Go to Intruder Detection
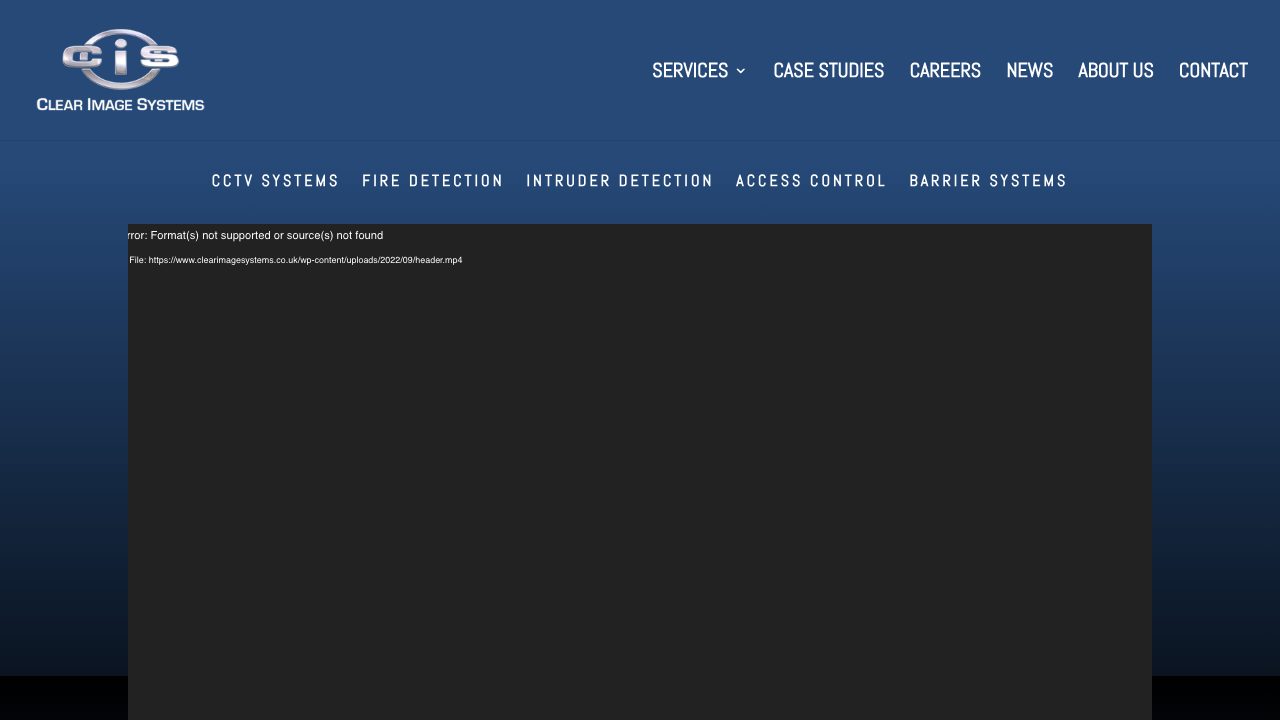 coord(620,181)
